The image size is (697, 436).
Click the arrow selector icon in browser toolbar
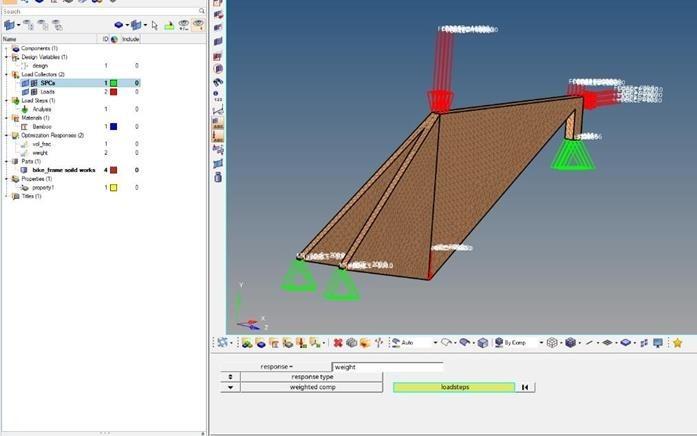(154, 25)
